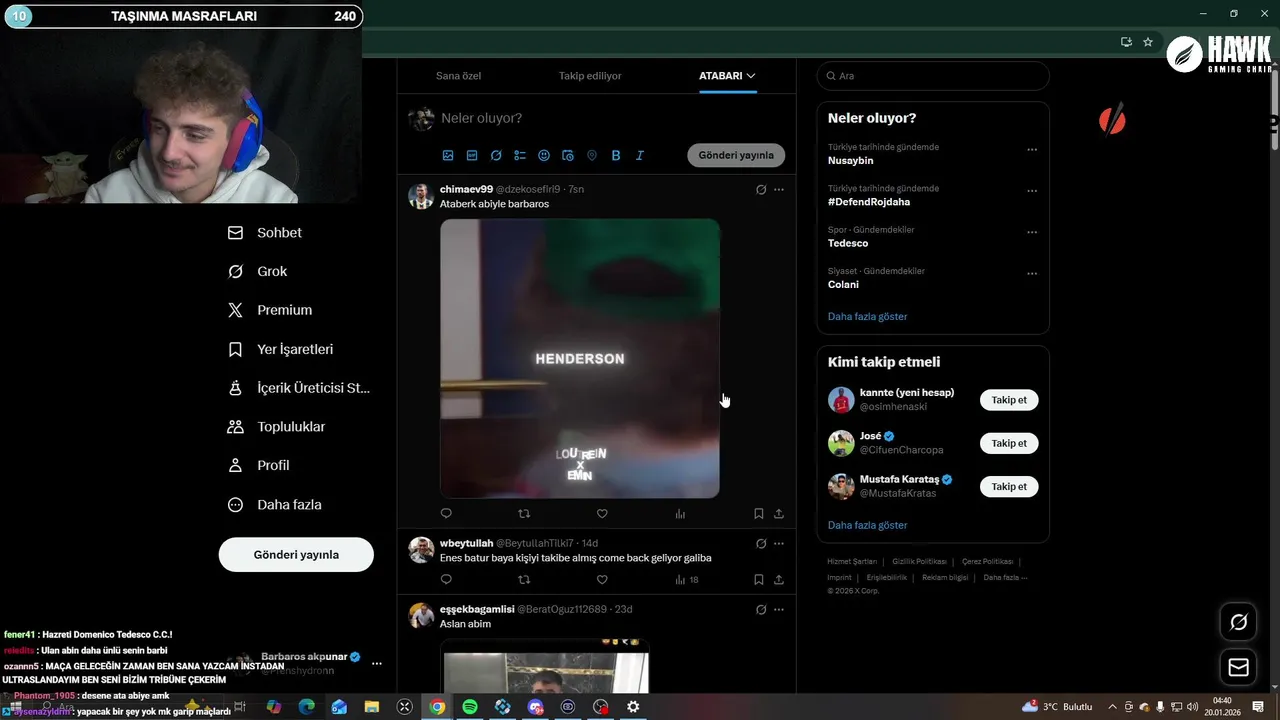Open Google Chrome from the taskbar
Screen dimensions: 1280x720
(437, 706)
